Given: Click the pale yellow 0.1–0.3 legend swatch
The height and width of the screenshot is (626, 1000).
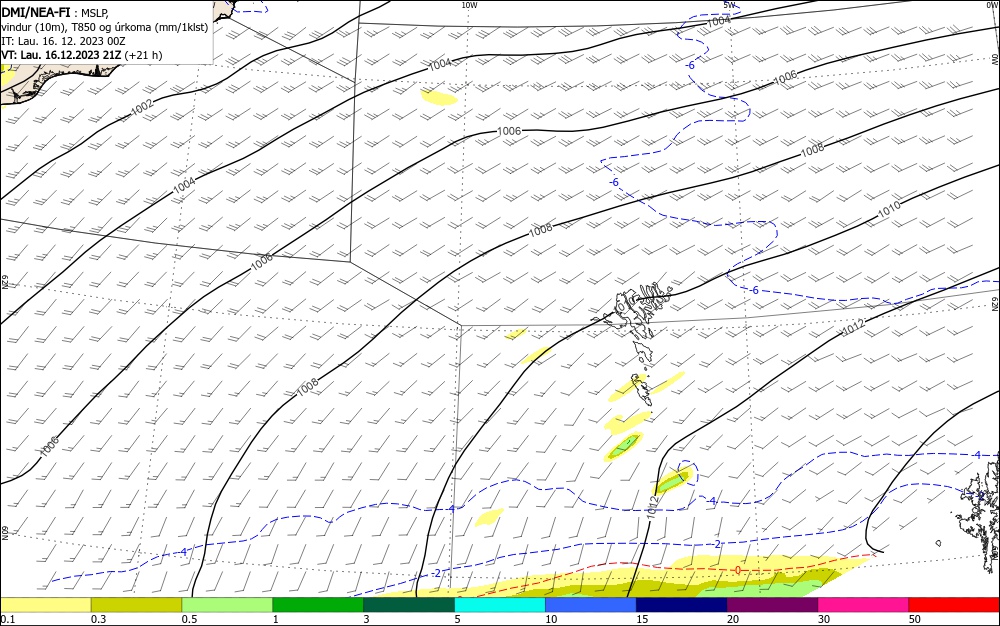Looking at the screenshot, I should (45, 605).
